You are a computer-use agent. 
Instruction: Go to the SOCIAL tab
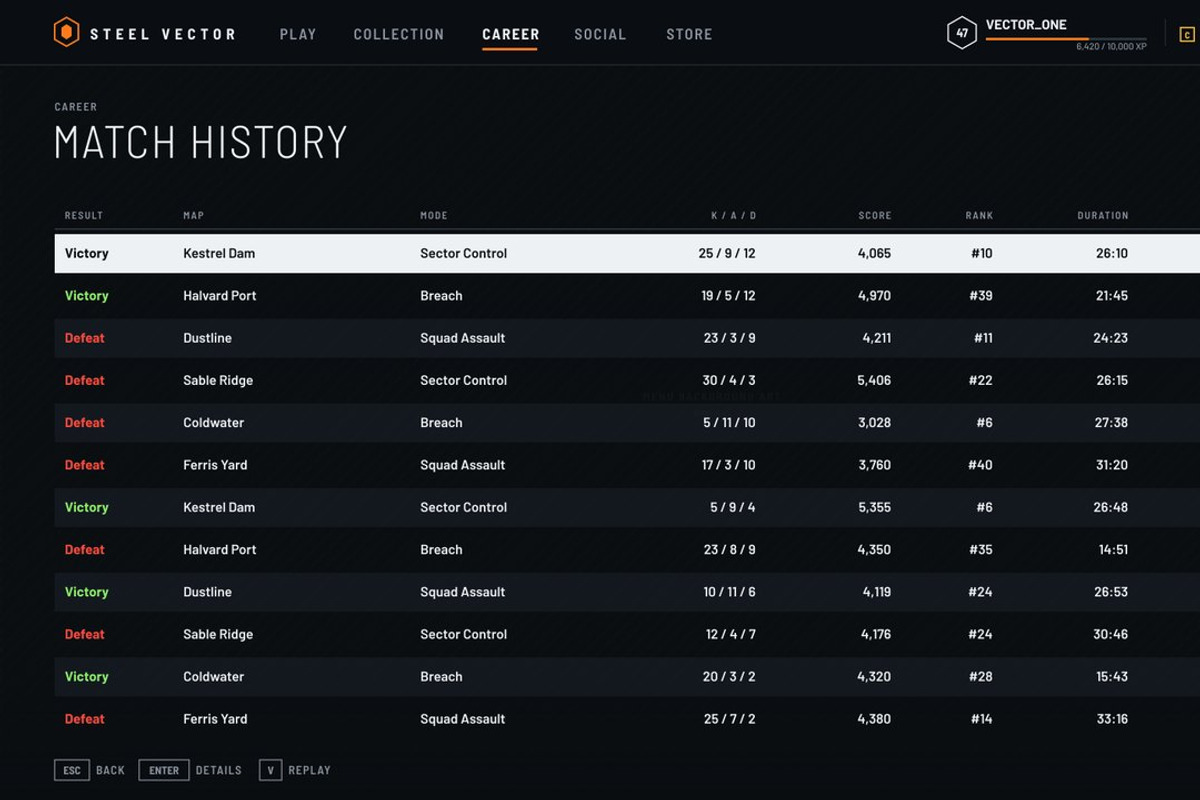pyautogui.click(x=602, y=34)
